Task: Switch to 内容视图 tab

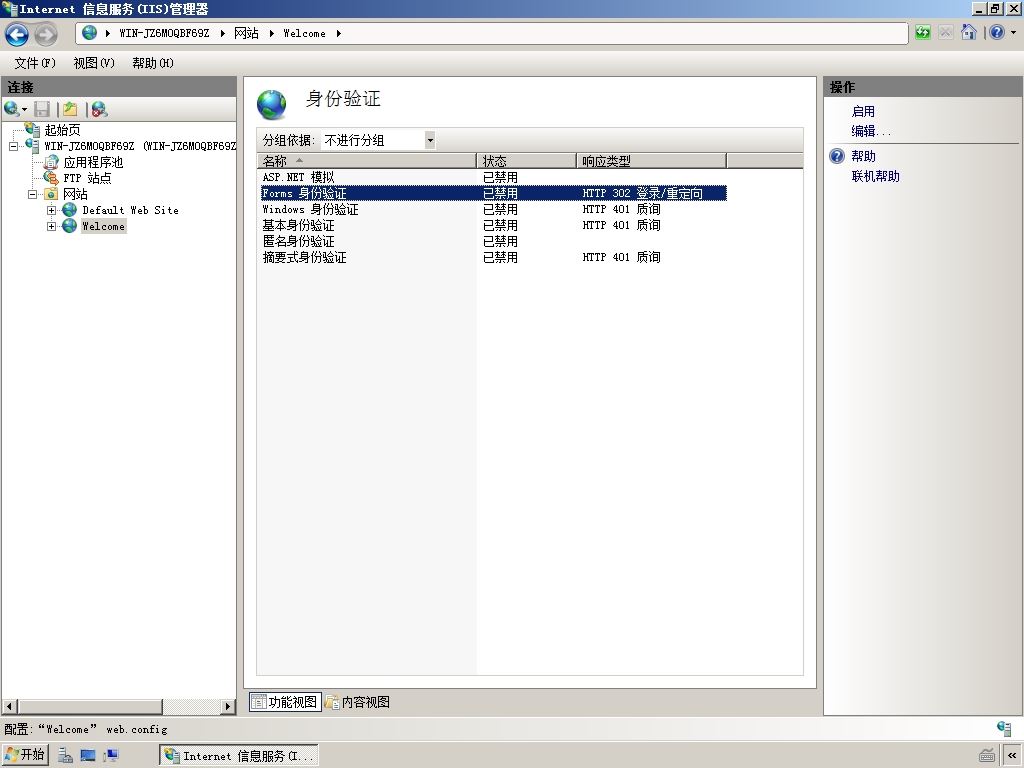Action: 358,702
